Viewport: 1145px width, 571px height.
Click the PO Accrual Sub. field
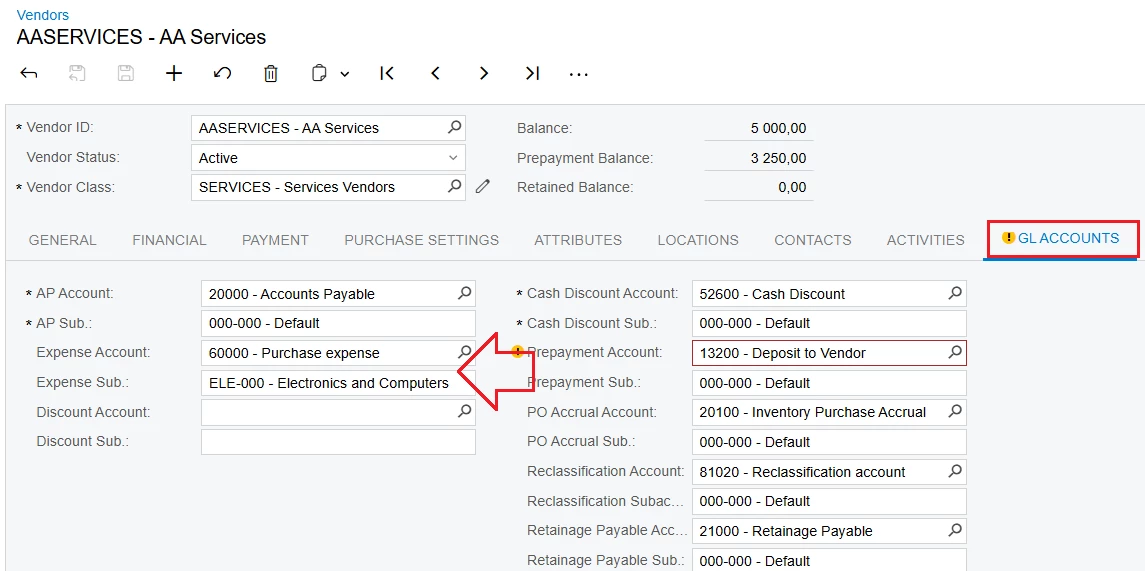point(830,442)
